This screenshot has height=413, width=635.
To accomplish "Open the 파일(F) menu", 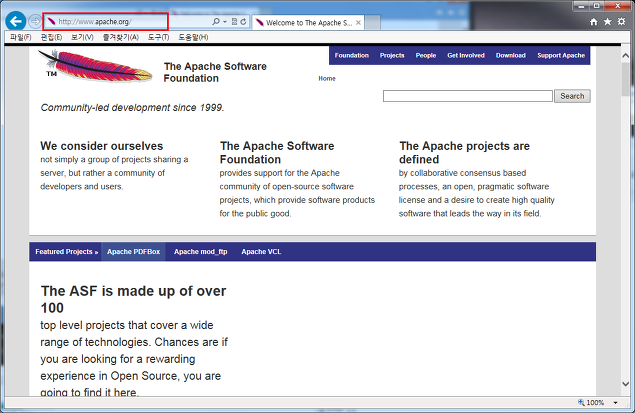I will coord(21,37).
